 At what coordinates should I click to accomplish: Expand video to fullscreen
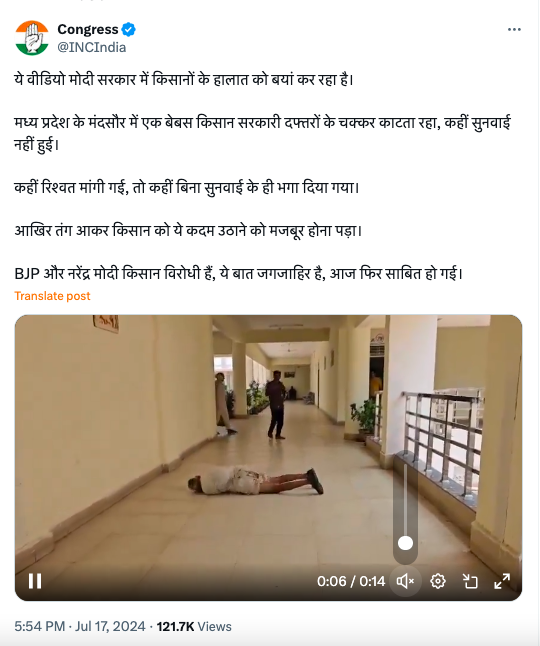point(502,581)
